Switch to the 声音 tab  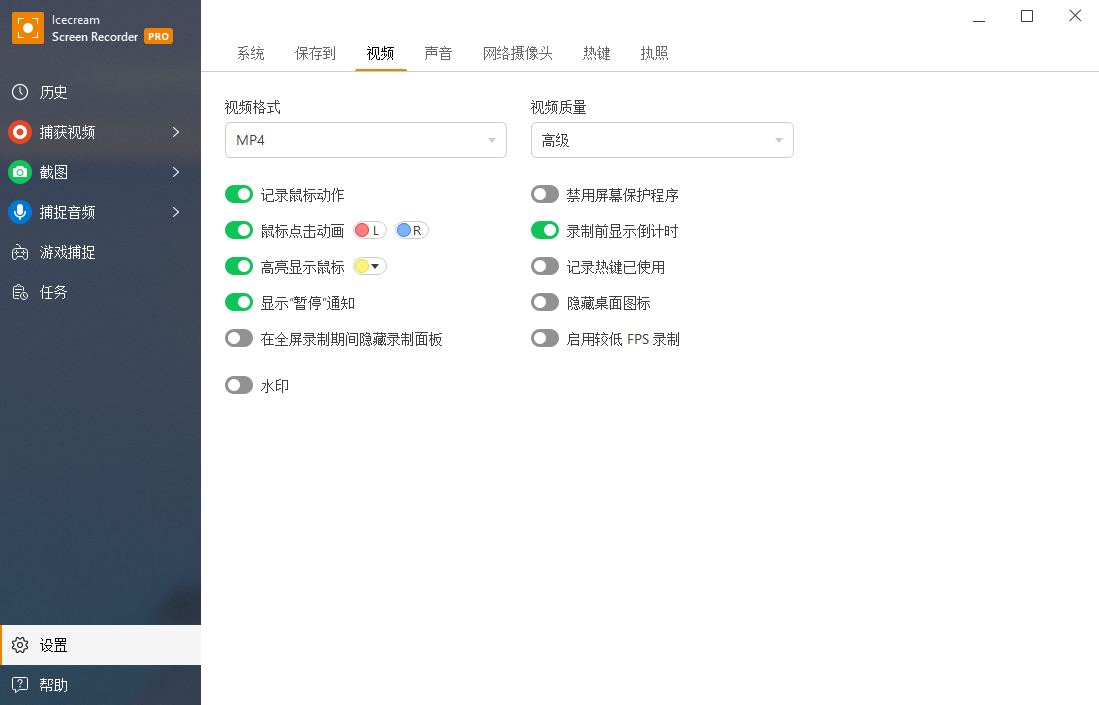tap(438, 53)
